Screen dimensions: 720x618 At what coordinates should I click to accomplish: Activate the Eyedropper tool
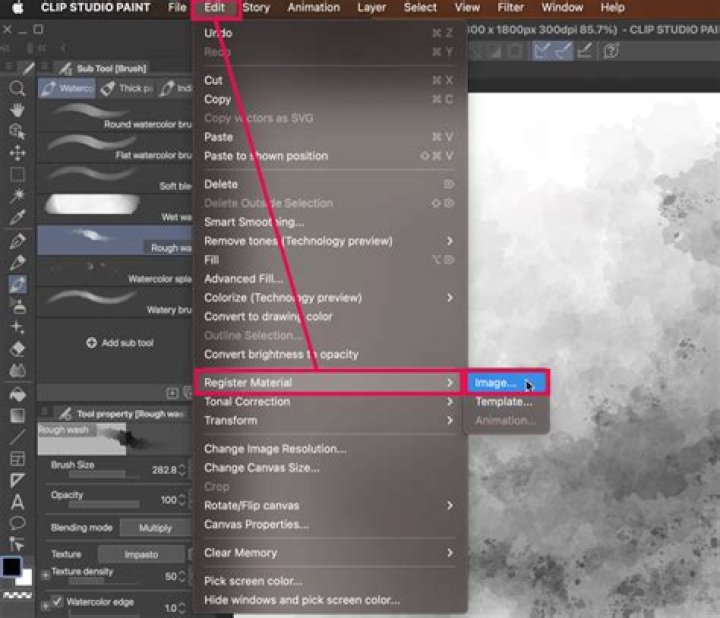(17, 218)
